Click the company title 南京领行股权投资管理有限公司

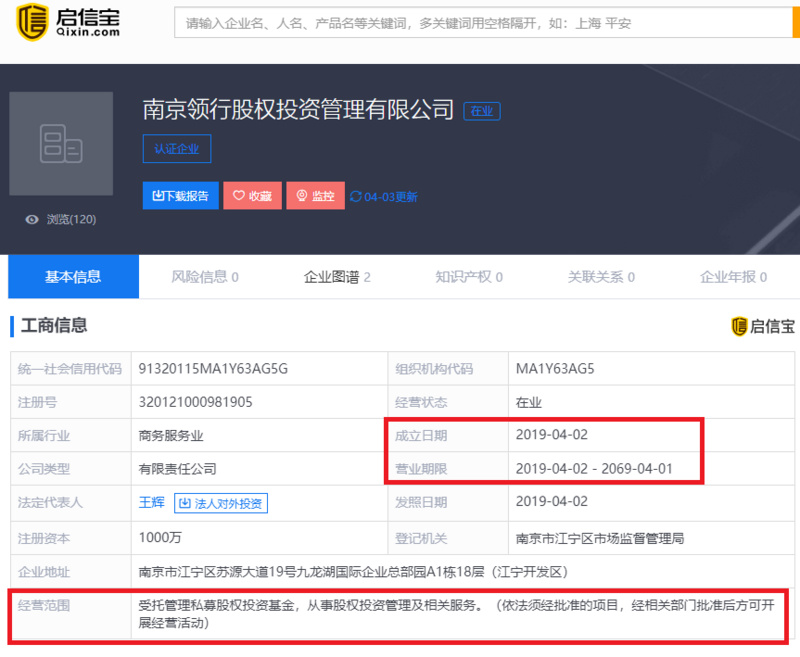click(x=298, y=110)
